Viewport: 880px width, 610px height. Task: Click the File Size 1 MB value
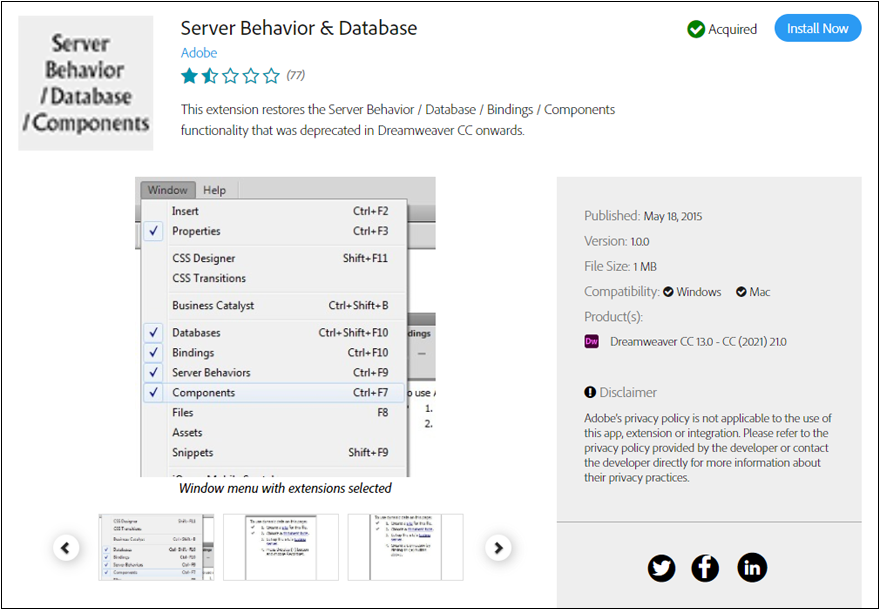pyautogui.click(x=645, y=267)
